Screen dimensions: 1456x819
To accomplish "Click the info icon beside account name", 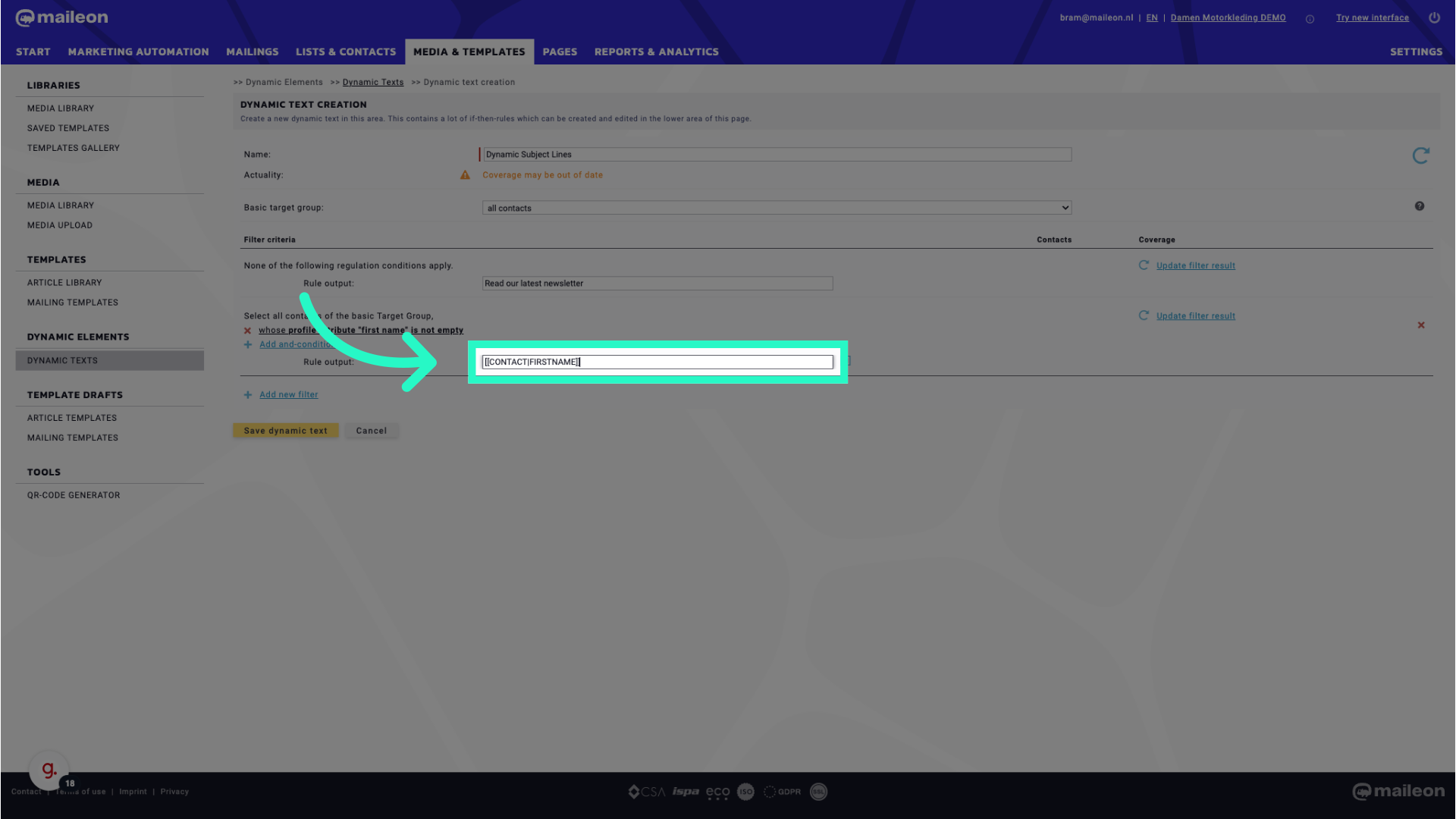I will tap(1310, 19).
